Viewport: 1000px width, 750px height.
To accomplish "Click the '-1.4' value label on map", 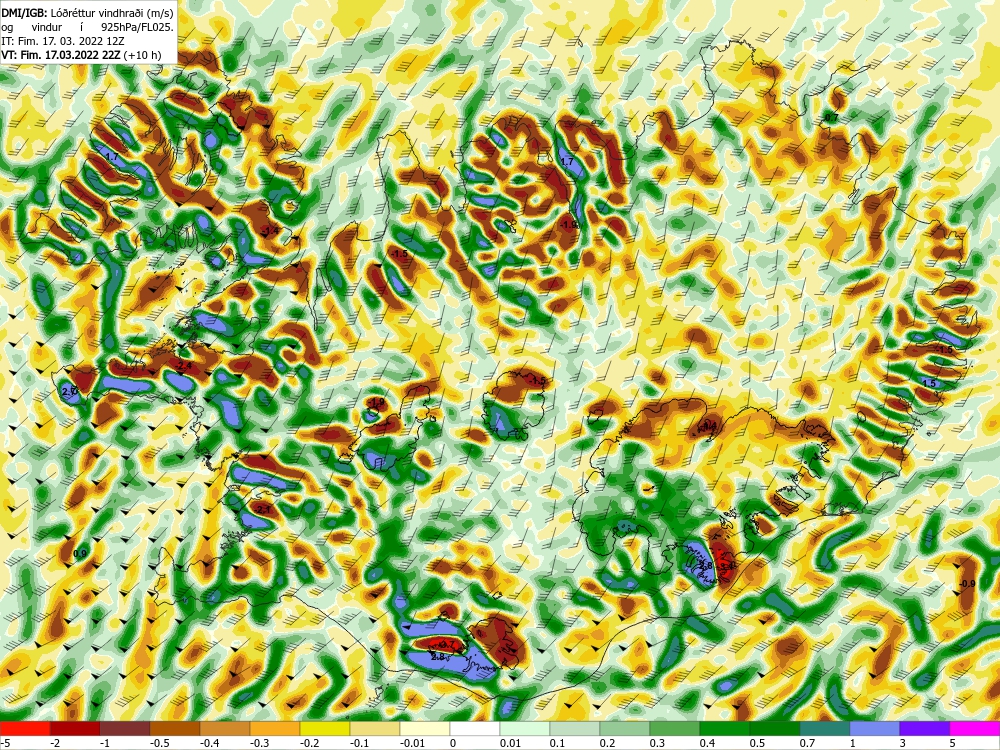I will [270, 230].
